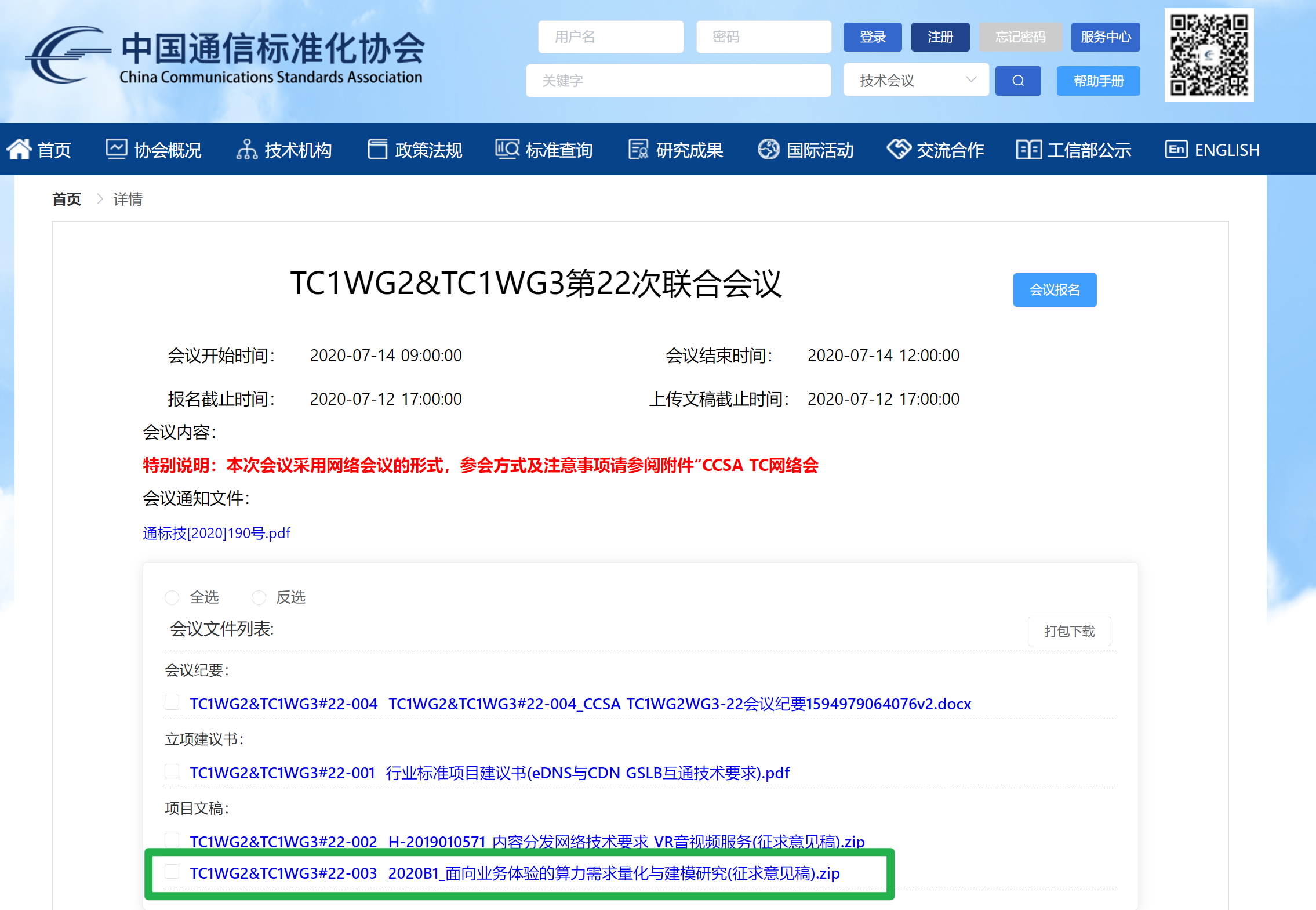
Task: Go to 首页 in breadcrumb
Action: tap(67, 199)
